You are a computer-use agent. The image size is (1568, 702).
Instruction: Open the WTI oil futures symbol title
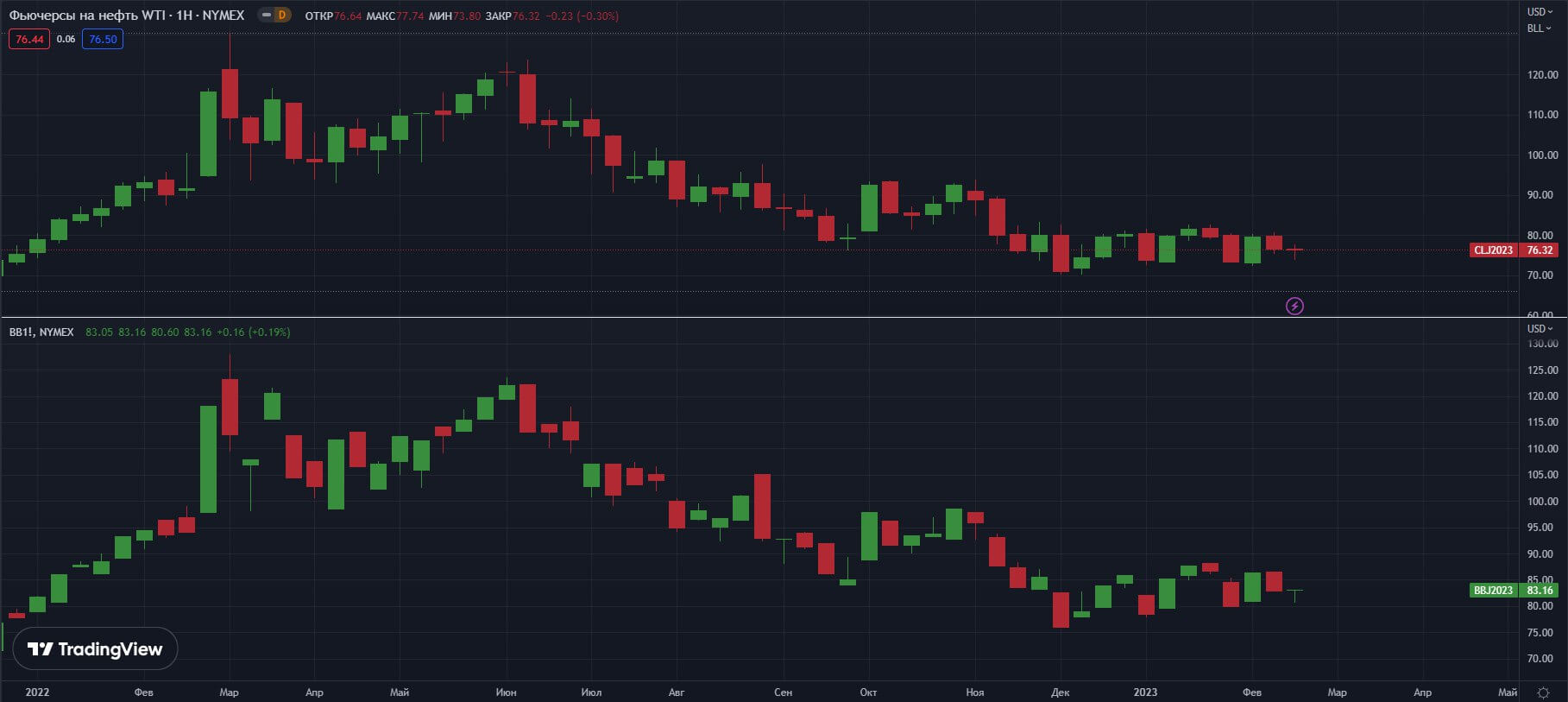click(x=127, y=16)
